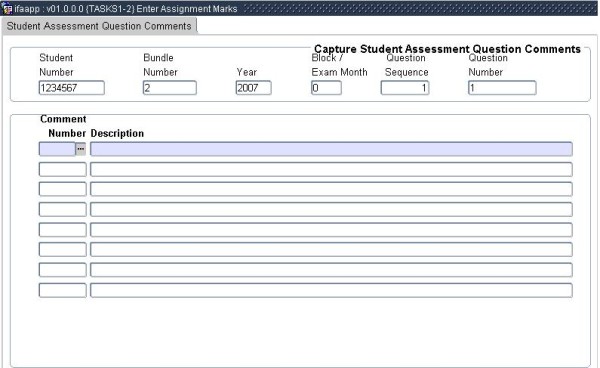The height and width of the screenshot is (368, 600).
Task: Click the eighth row Description field
Action: (x=331, y=290)
